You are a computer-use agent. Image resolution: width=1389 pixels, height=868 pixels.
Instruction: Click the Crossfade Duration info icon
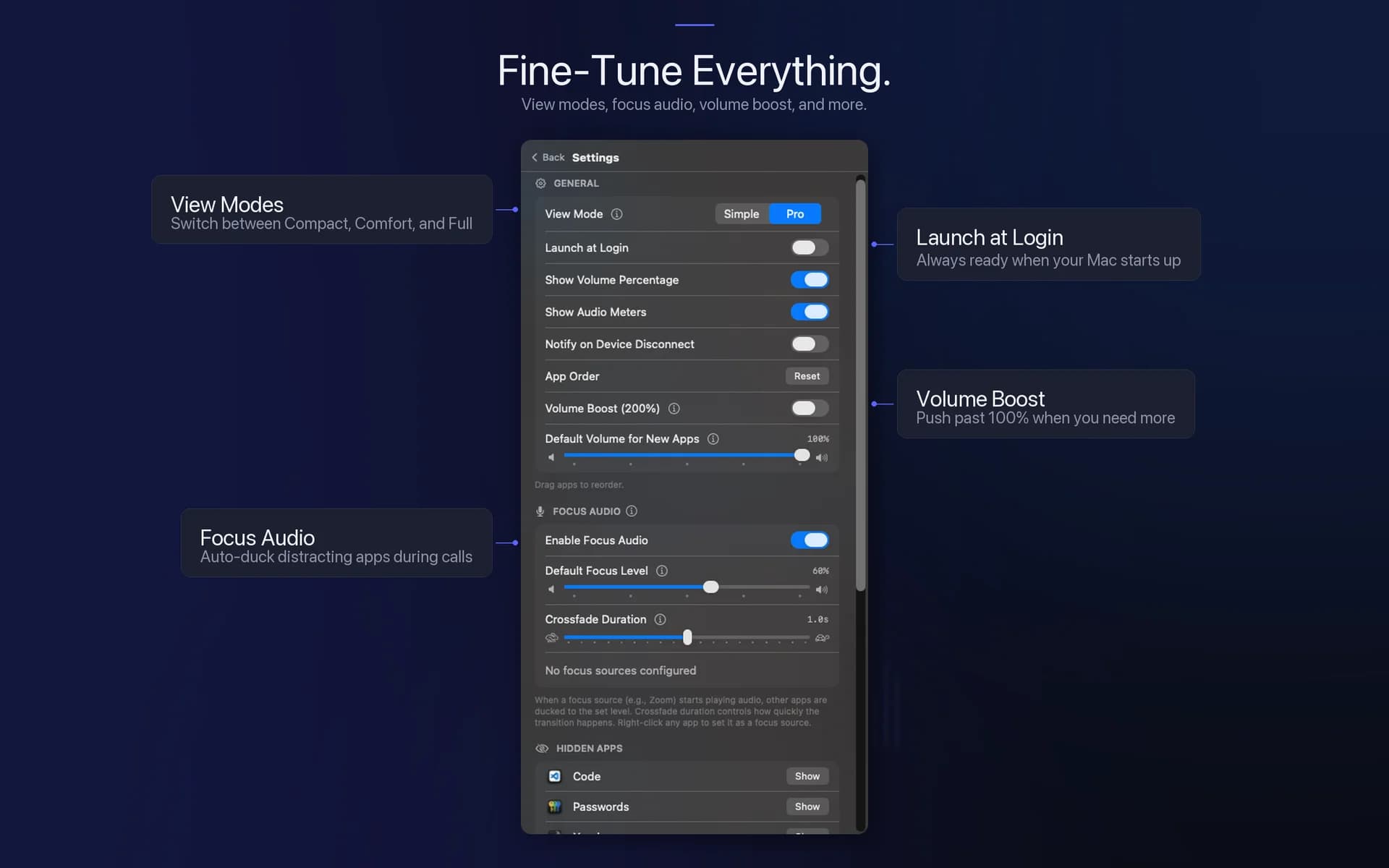pyautogui.click(x=660, y=620)
